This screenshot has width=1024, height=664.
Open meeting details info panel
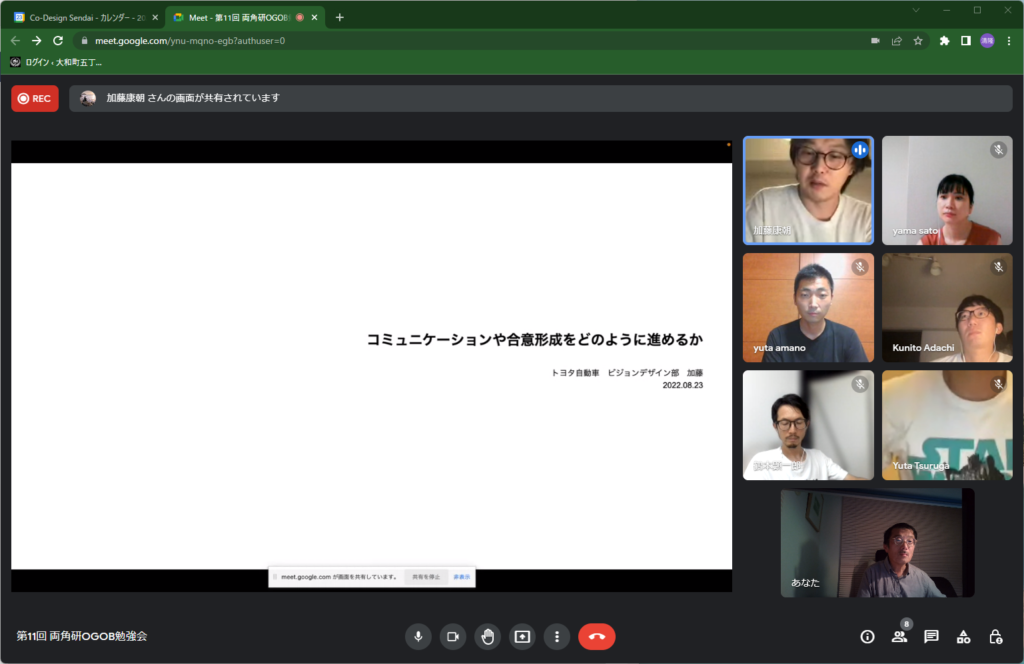point(866,636)
